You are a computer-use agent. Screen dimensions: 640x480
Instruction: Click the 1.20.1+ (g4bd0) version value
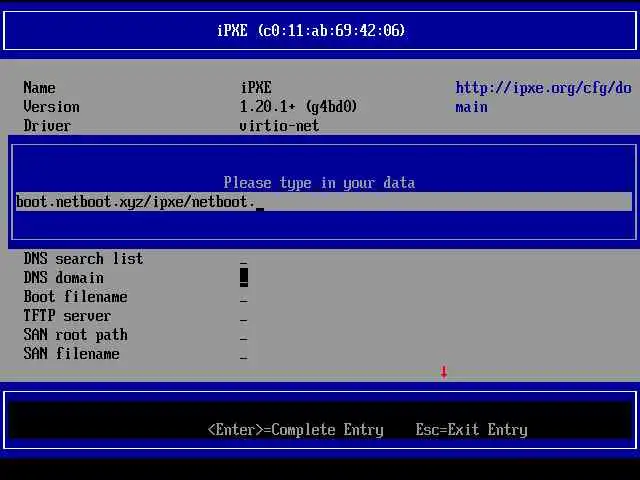click(x=298, y=107)
